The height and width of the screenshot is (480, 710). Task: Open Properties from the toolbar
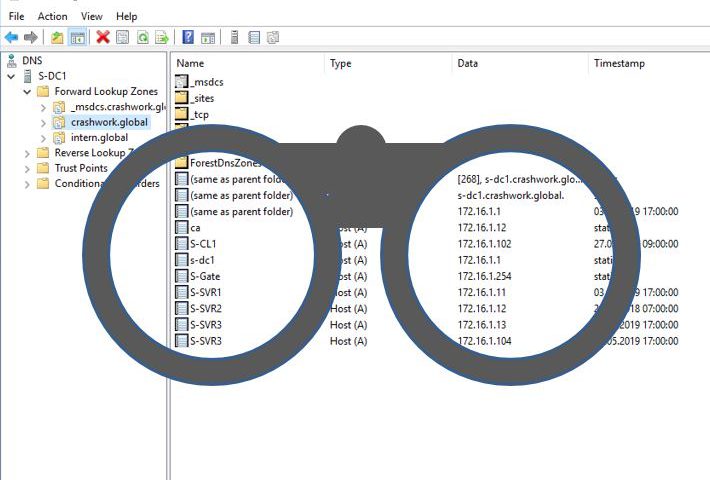pyautogui.click(x=123, y=37)
